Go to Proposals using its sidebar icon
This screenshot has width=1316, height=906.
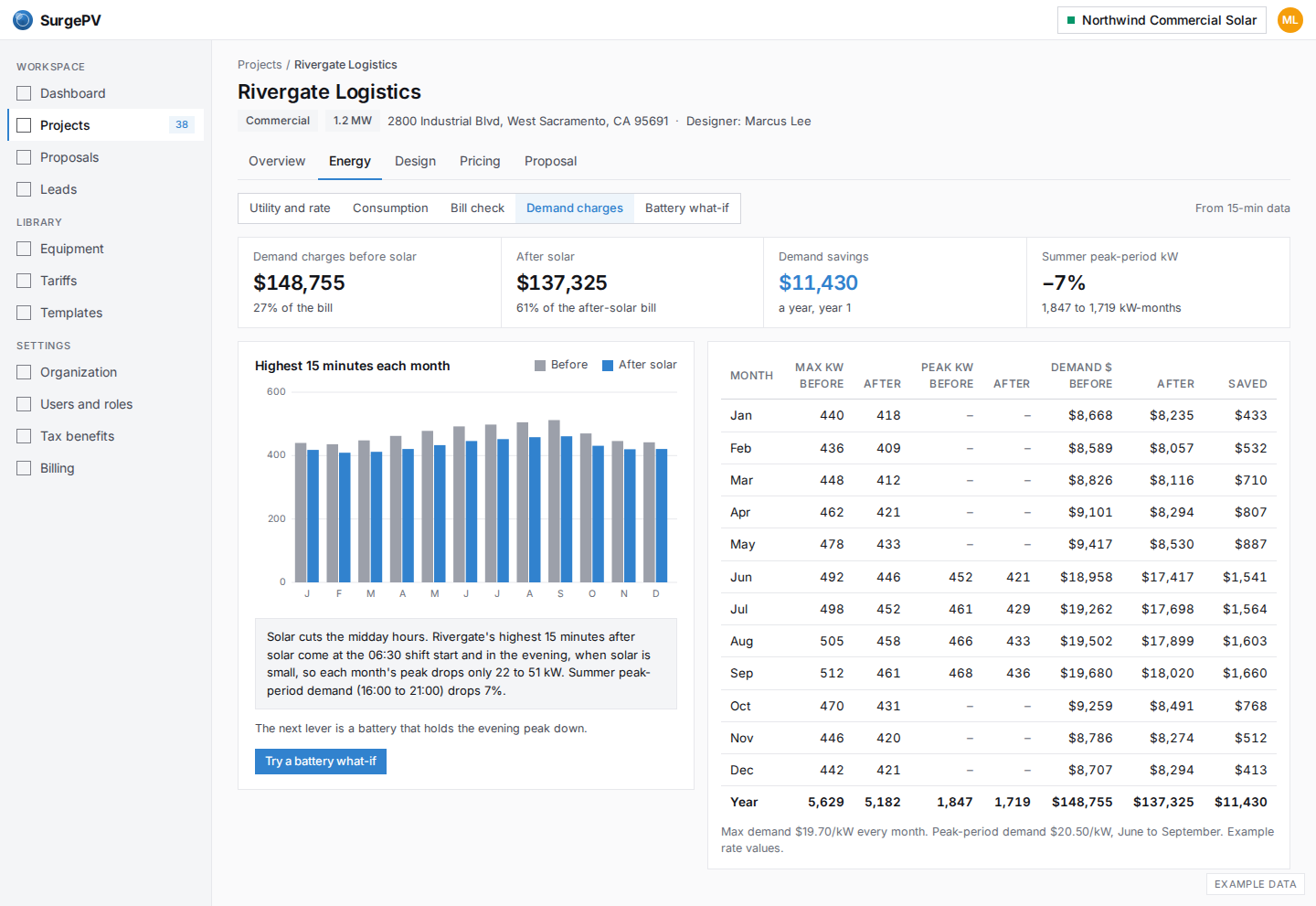pos(24,157)
